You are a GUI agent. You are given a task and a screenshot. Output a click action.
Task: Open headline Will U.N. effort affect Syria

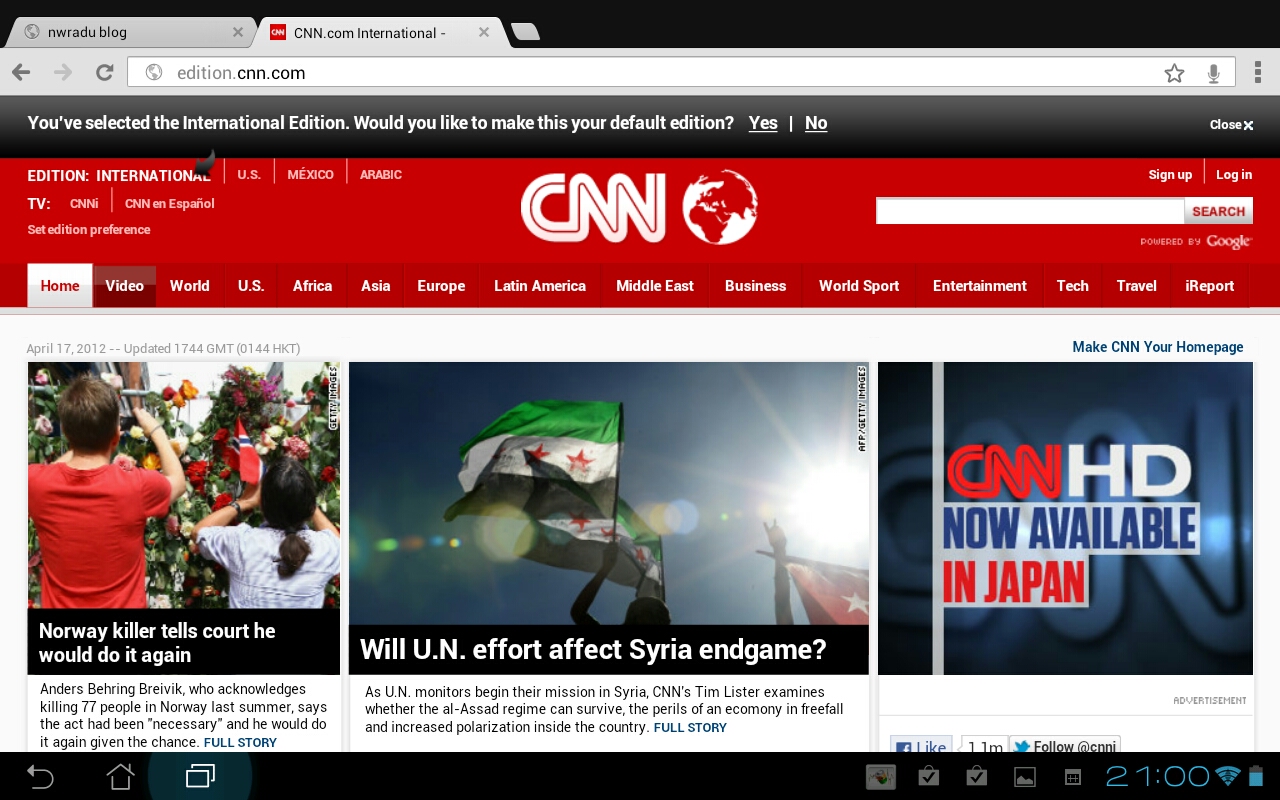point(593,649)
